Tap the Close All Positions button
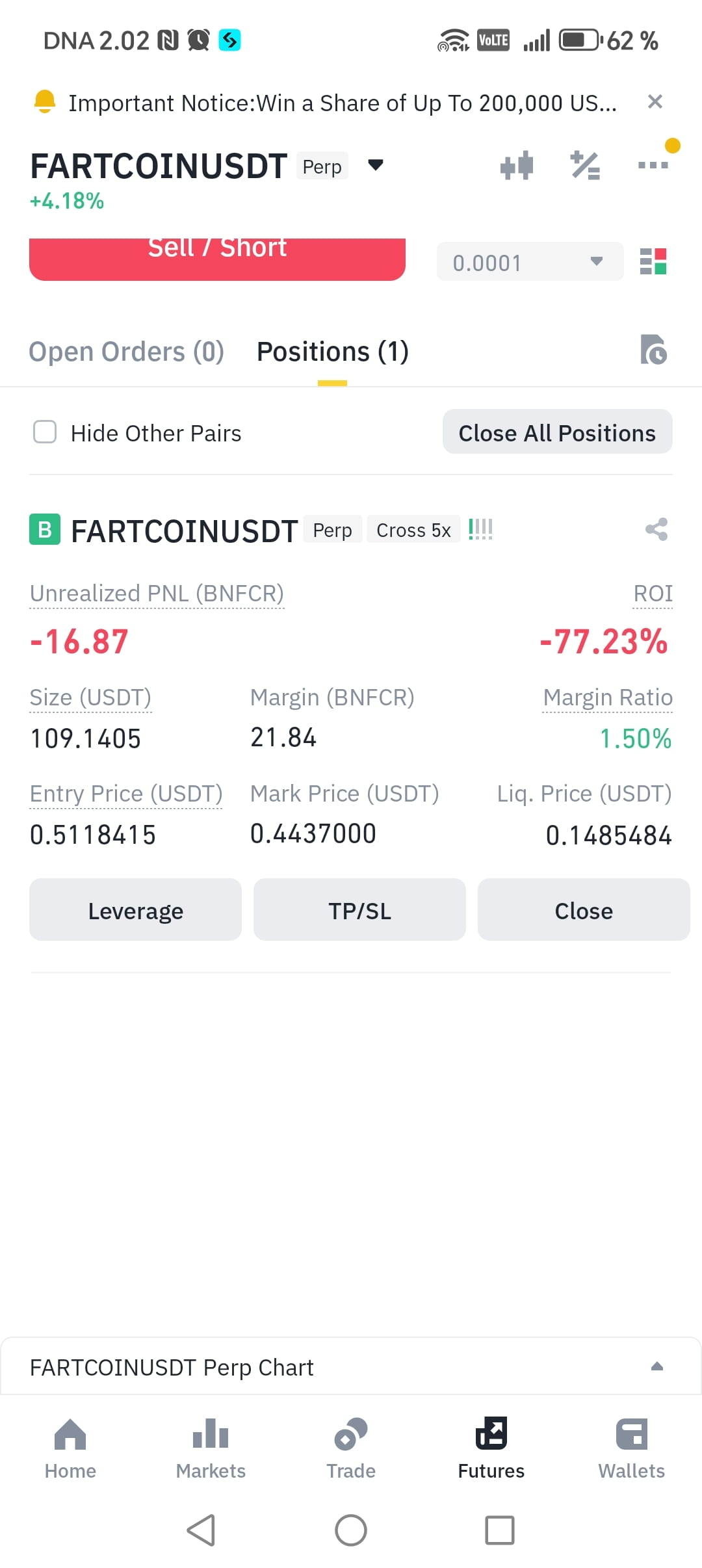 pyautogui.click(x=558, y=432)
